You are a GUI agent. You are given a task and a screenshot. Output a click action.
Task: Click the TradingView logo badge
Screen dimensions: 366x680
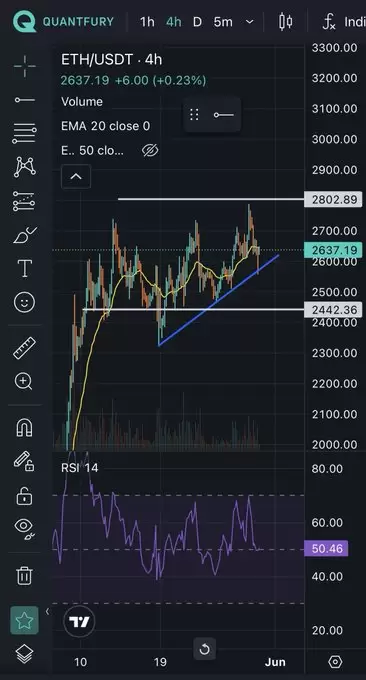coord(79,622)
